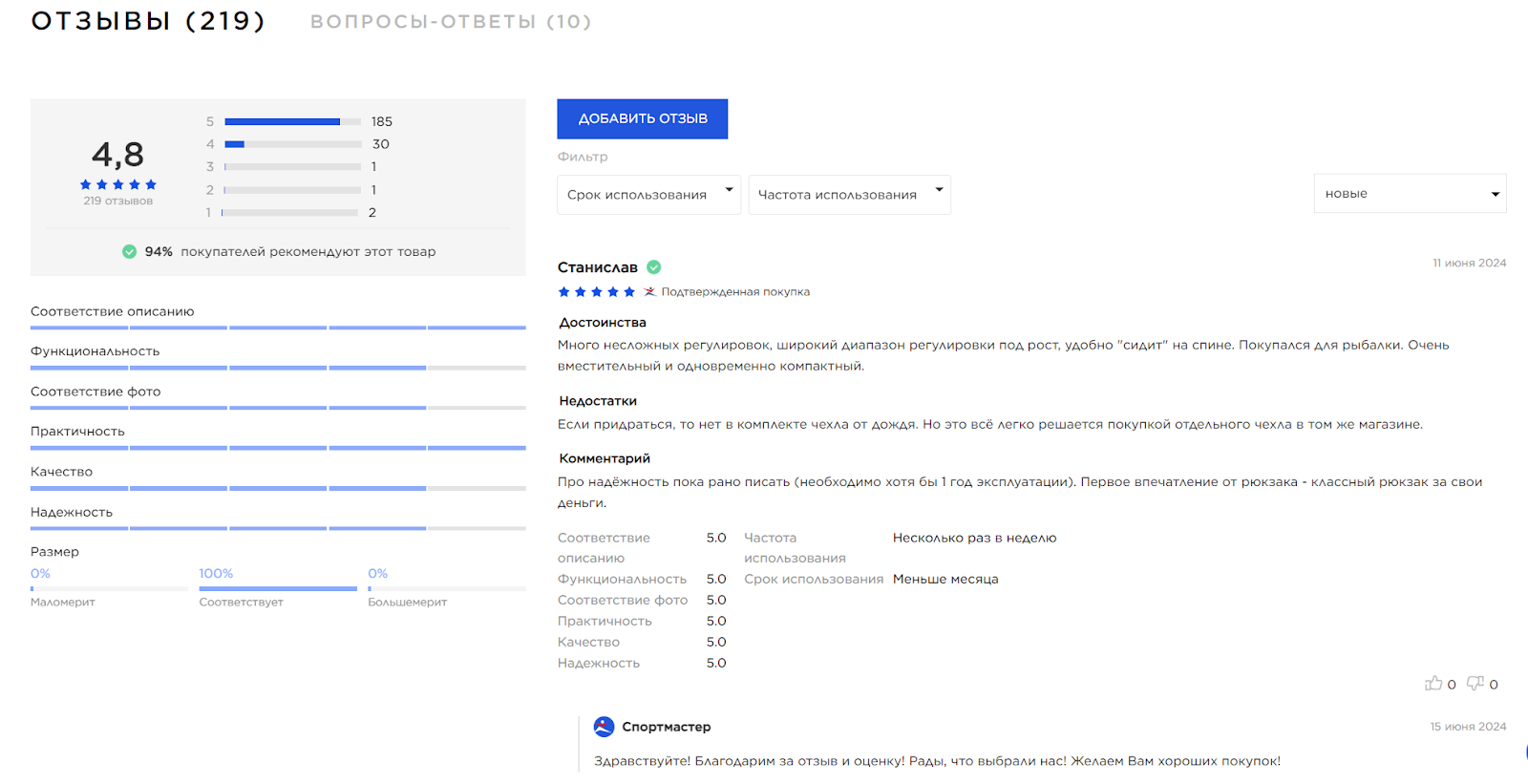Click the blue stars under 4,8 rating
1528x784 pixels.
(x=117, y=184)
